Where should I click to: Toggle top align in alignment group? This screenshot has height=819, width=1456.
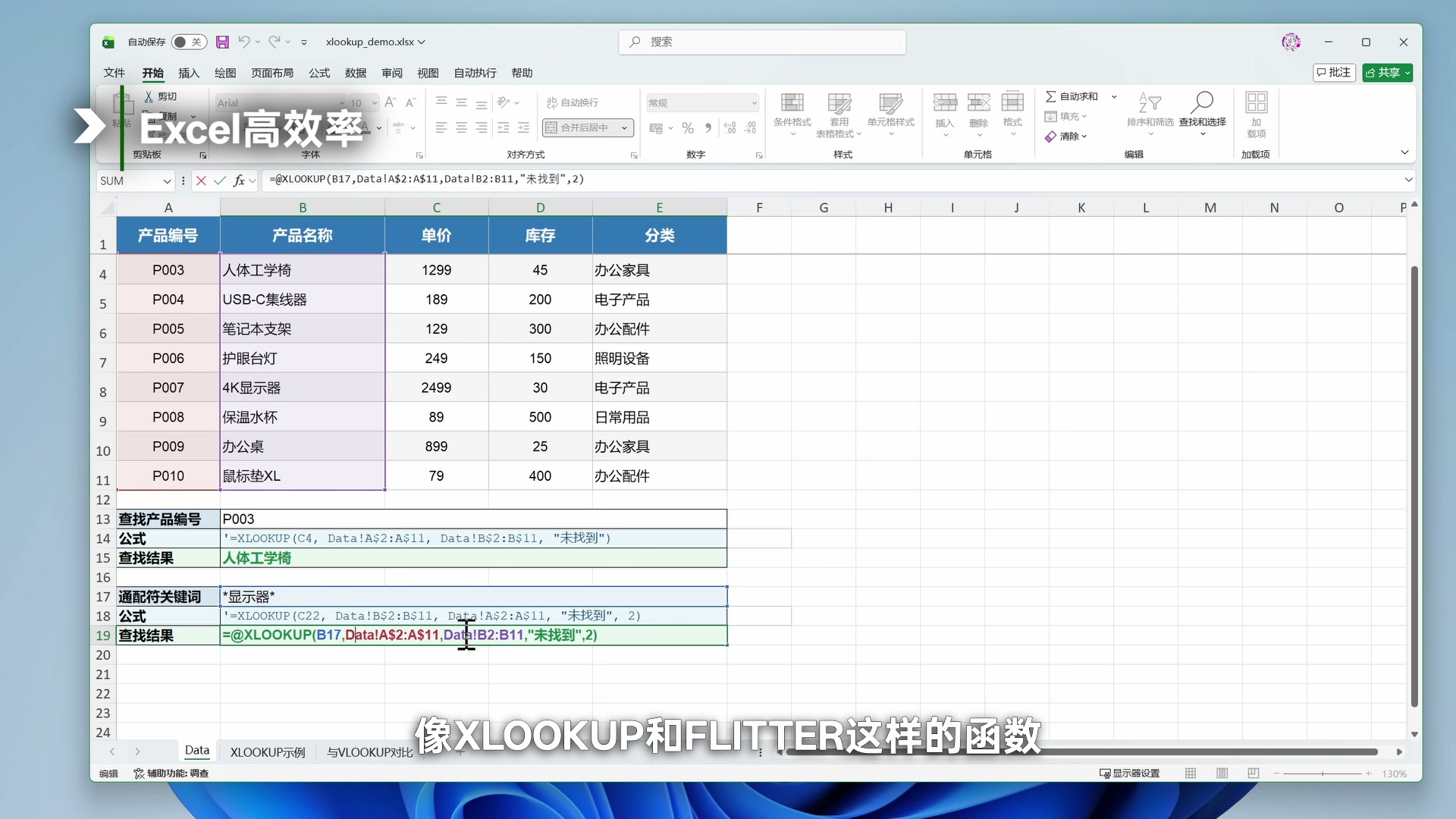[441, 102]
